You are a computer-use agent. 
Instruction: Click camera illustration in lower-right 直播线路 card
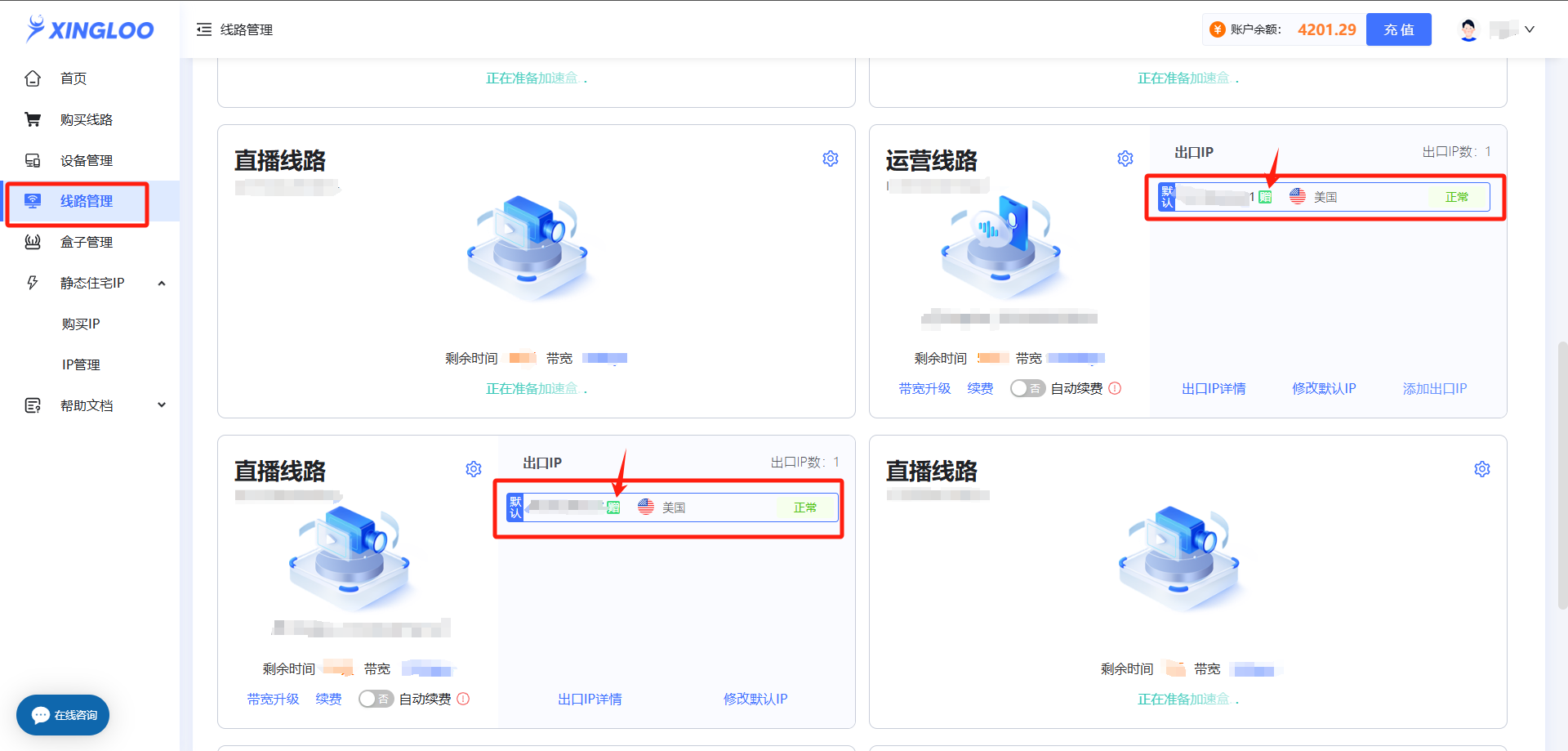click(x=1180, y=558)
